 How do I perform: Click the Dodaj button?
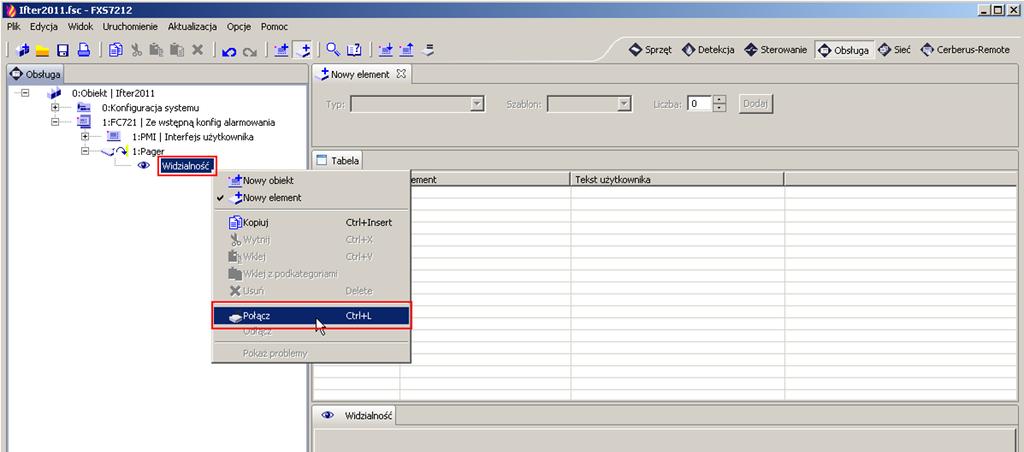tap(756, 104)
